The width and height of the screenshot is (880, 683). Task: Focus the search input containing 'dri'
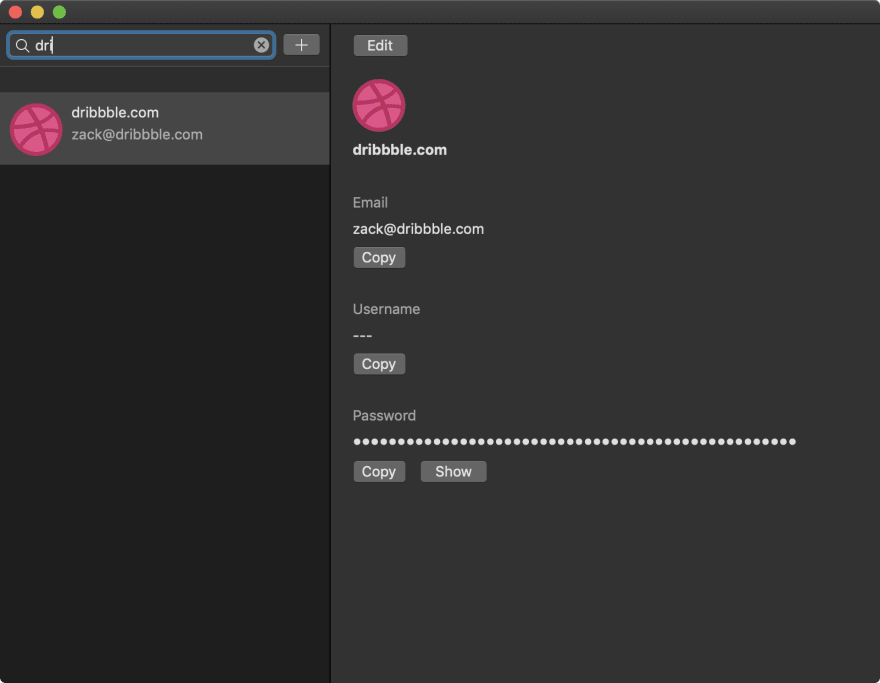tap(141, 45)
